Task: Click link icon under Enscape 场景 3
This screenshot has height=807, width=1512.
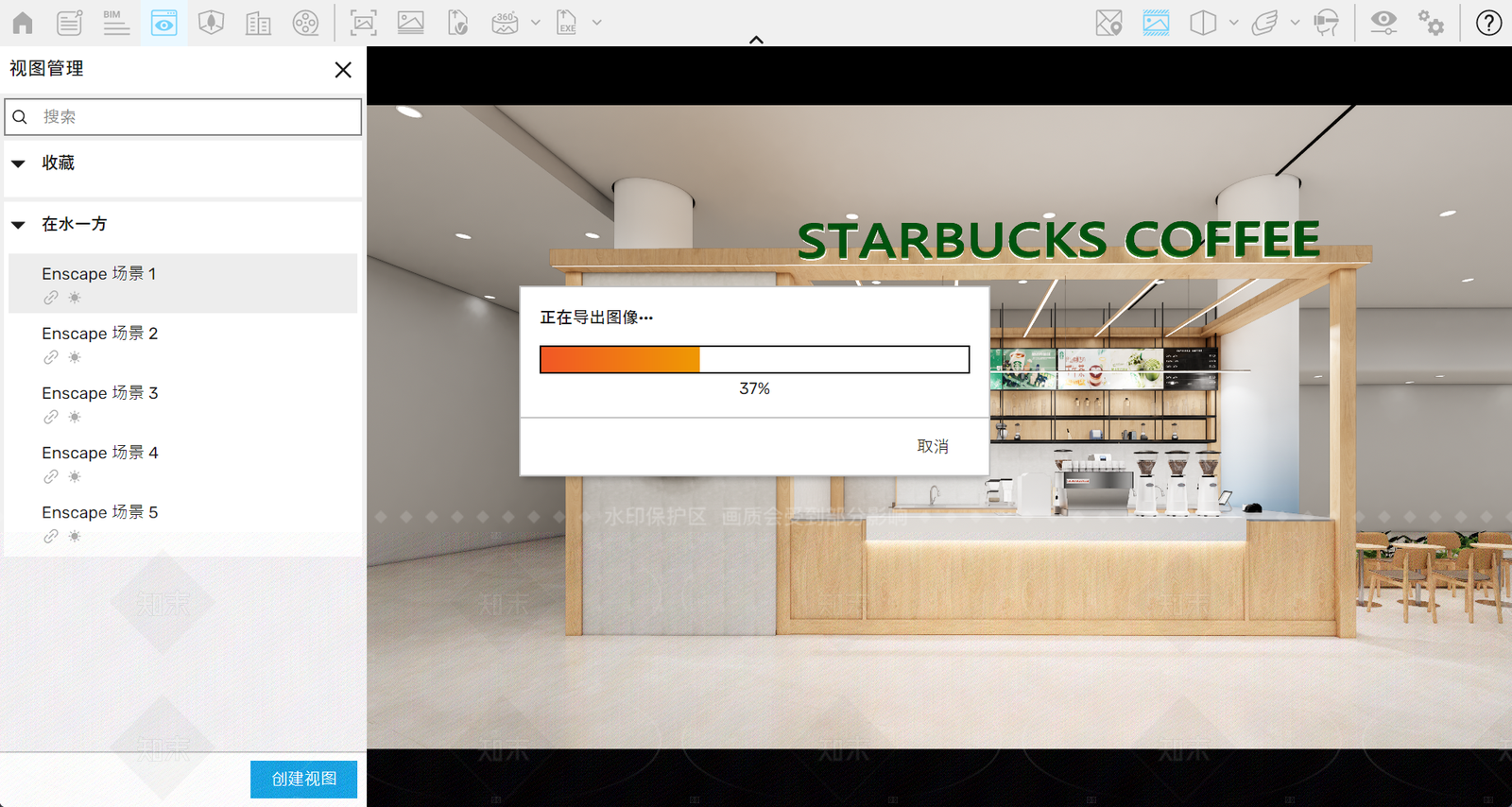Action: click(x=51, y=417)
